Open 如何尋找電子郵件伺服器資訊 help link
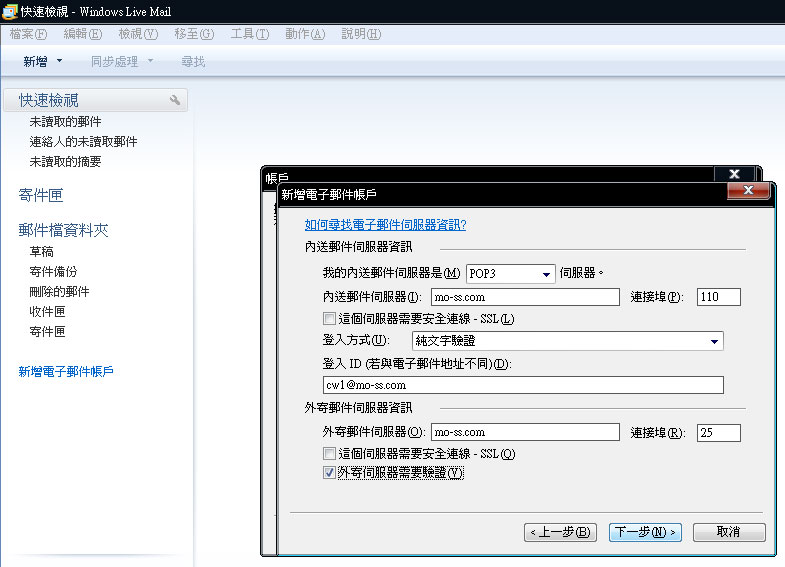Viewport: 785px width, 567px height. click(385, 225)
